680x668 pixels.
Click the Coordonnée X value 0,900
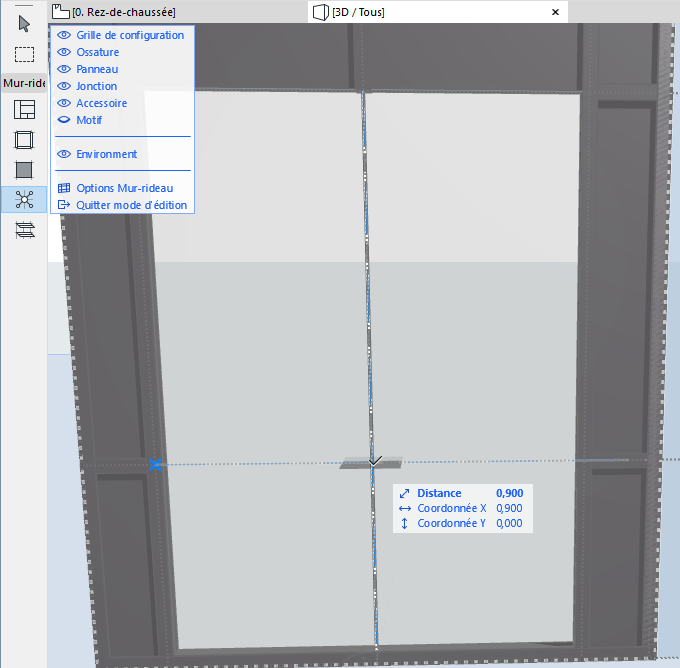(x=510, y=508)
